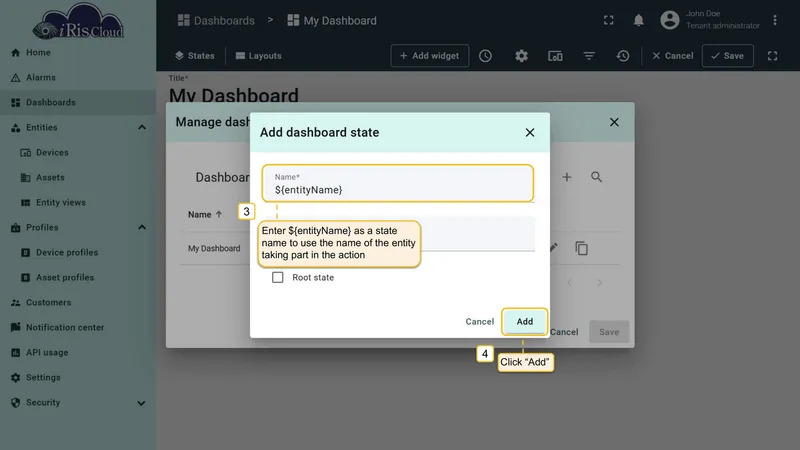Image resolution: width=800 pixels, height=450 pixels.
Task: Click the edit pencil for My Dashboard state
Action: tap(553, 248)
